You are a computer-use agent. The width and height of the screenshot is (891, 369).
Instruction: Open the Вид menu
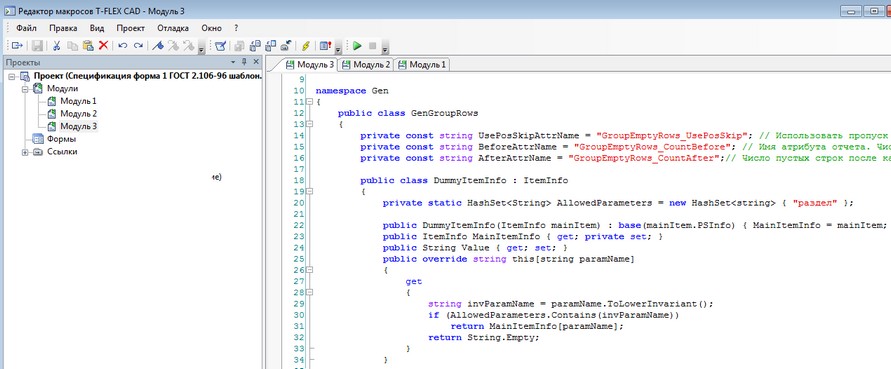pyautogui.click(x=97, y=28)
